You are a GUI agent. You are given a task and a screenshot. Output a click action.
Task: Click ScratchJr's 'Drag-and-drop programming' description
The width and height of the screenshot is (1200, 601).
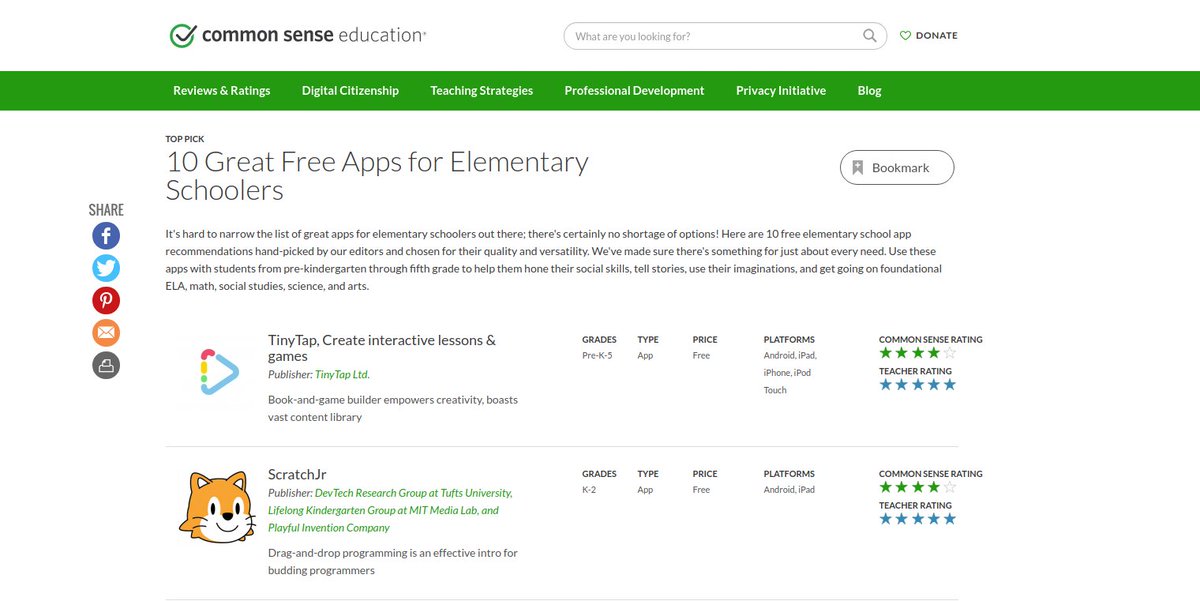tap(393, 562)
